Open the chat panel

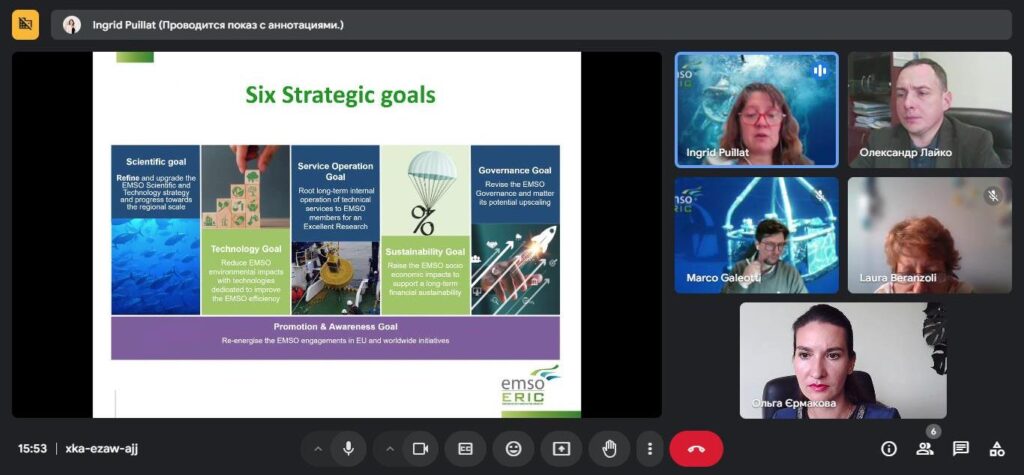[960, 448]
